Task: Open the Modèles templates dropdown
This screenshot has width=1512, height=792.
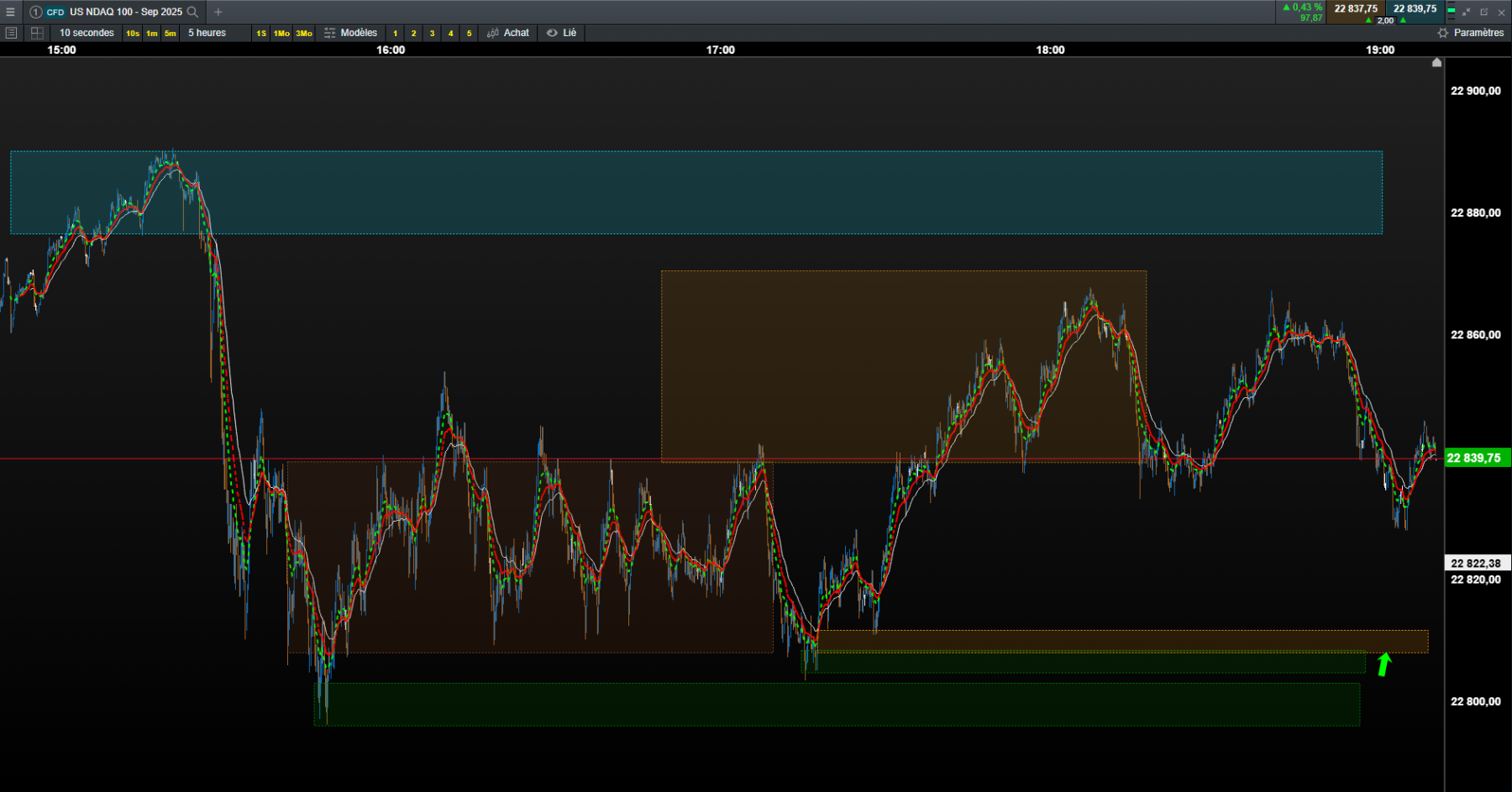Action: pos(351,33)
